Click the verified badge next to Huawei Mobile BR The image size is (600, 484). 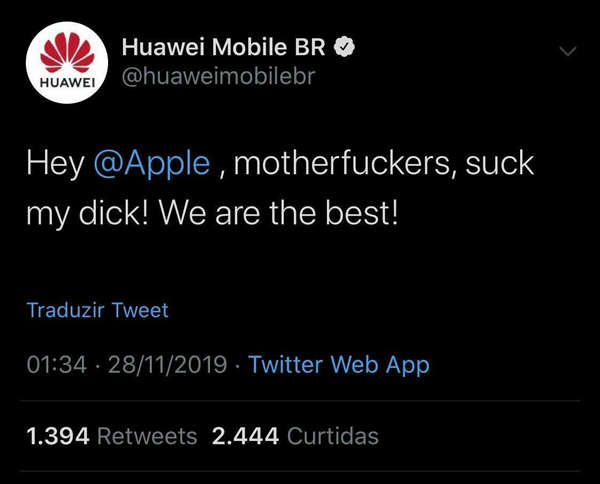344,47
